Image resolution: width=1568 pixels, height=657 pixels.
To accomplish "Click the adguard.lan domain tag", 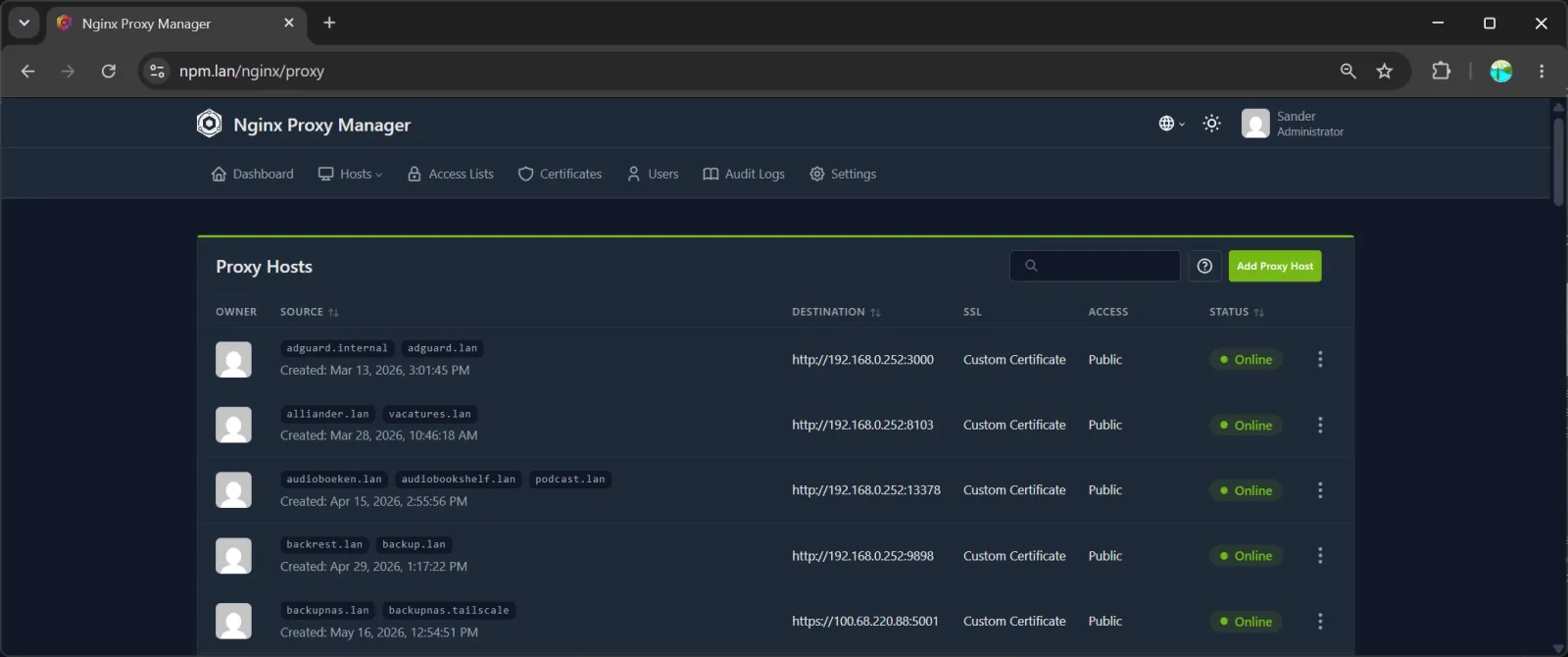I will point(442,348).
